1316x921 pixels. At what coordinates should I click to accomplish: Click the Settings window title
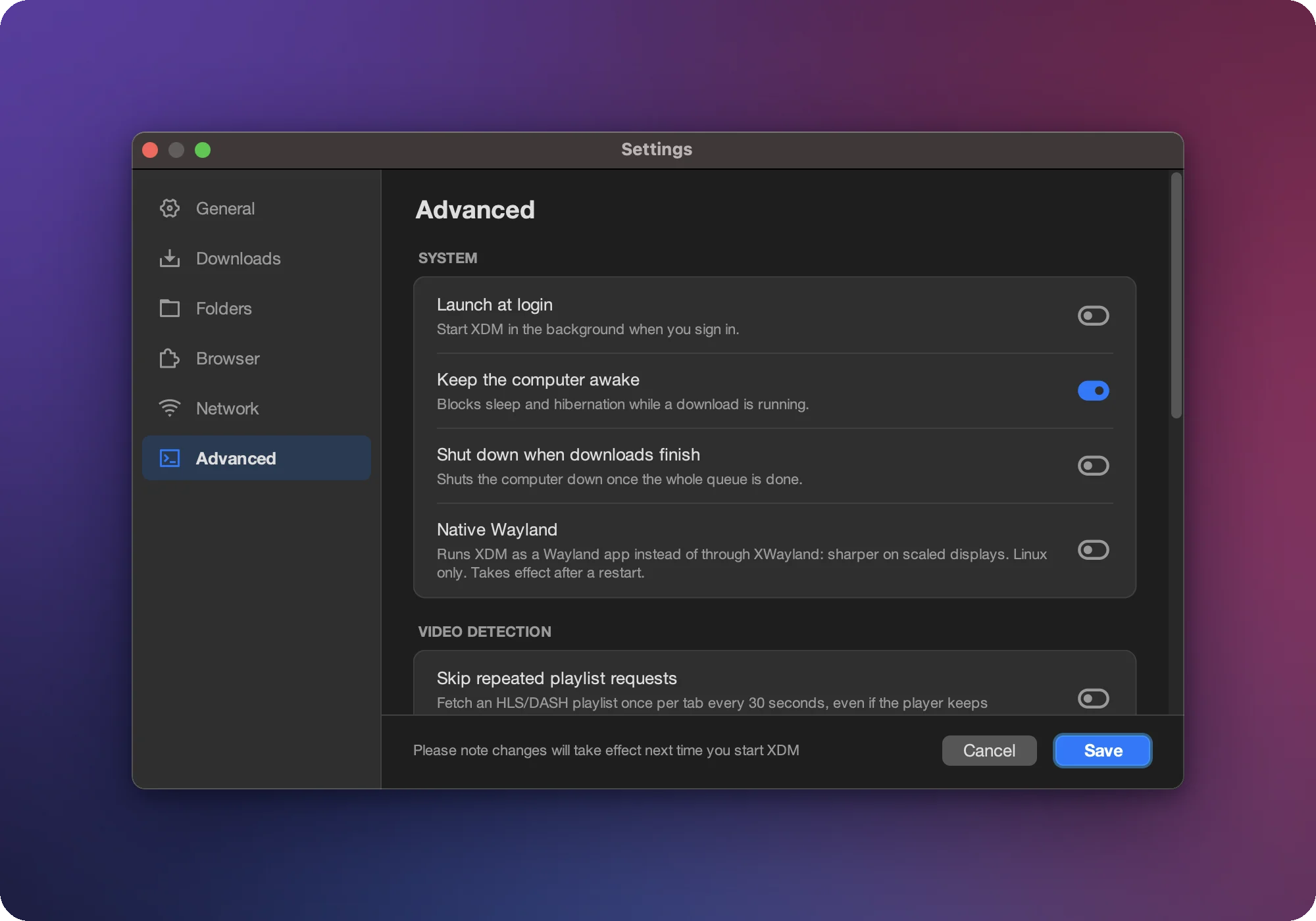point(657,149)
